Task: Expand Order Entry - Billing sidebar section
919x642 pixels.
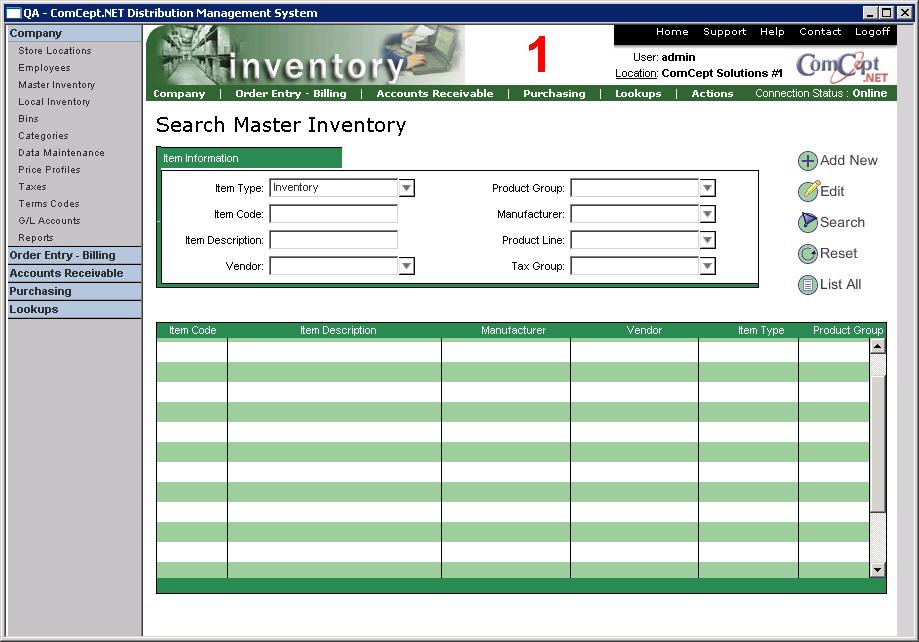Action: 62,256
